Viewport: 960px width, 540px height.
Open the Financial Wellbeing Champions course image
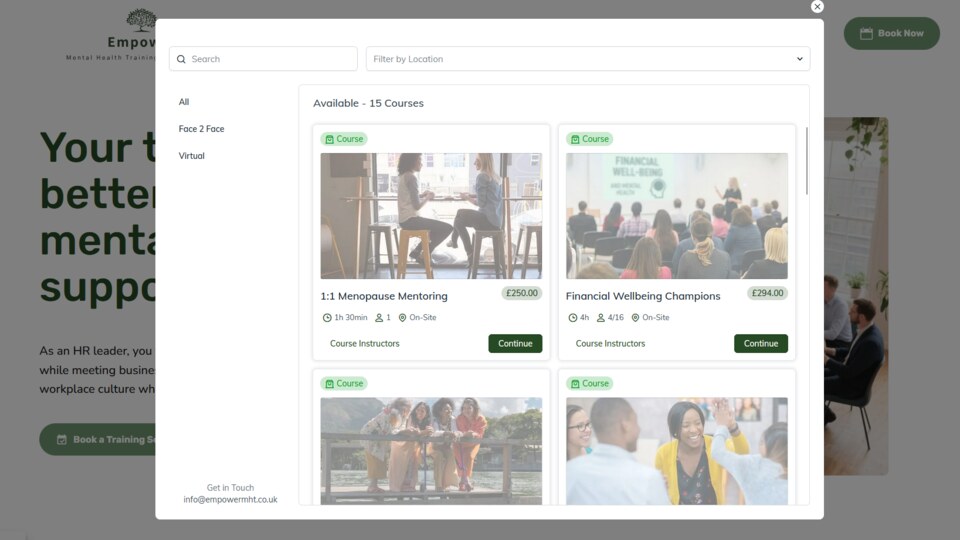(676, 216)
